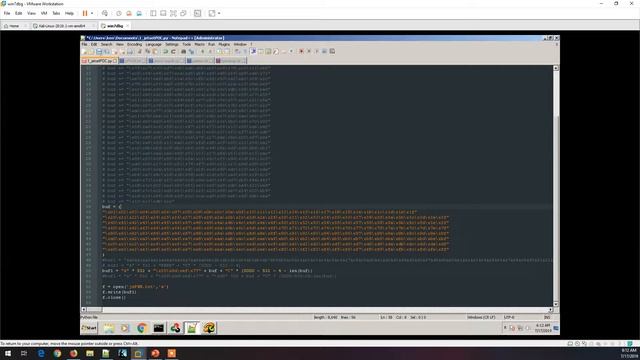Click the Print icon in Notepad++ toolbar
The image size is (640, 360).
pyautogui.click(x=130, y=51)
